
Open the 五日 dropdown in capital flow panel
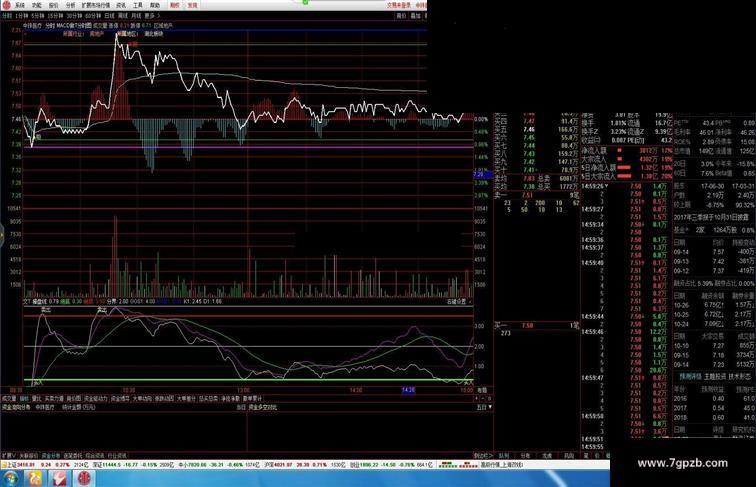[x=484, y=407]
